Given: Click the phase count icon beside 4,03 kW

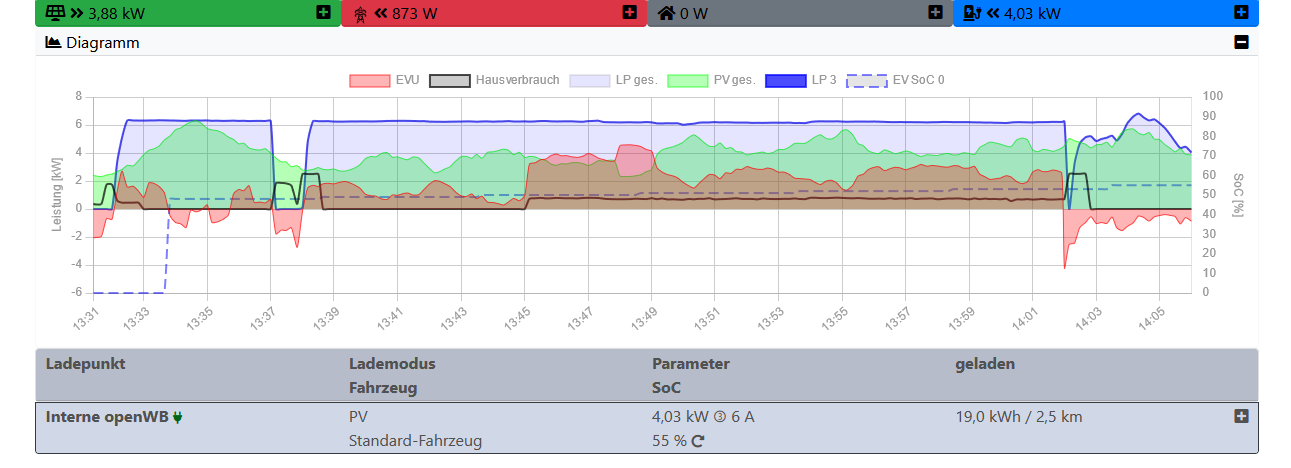Looking at the screenshot, I should [720, 417].
